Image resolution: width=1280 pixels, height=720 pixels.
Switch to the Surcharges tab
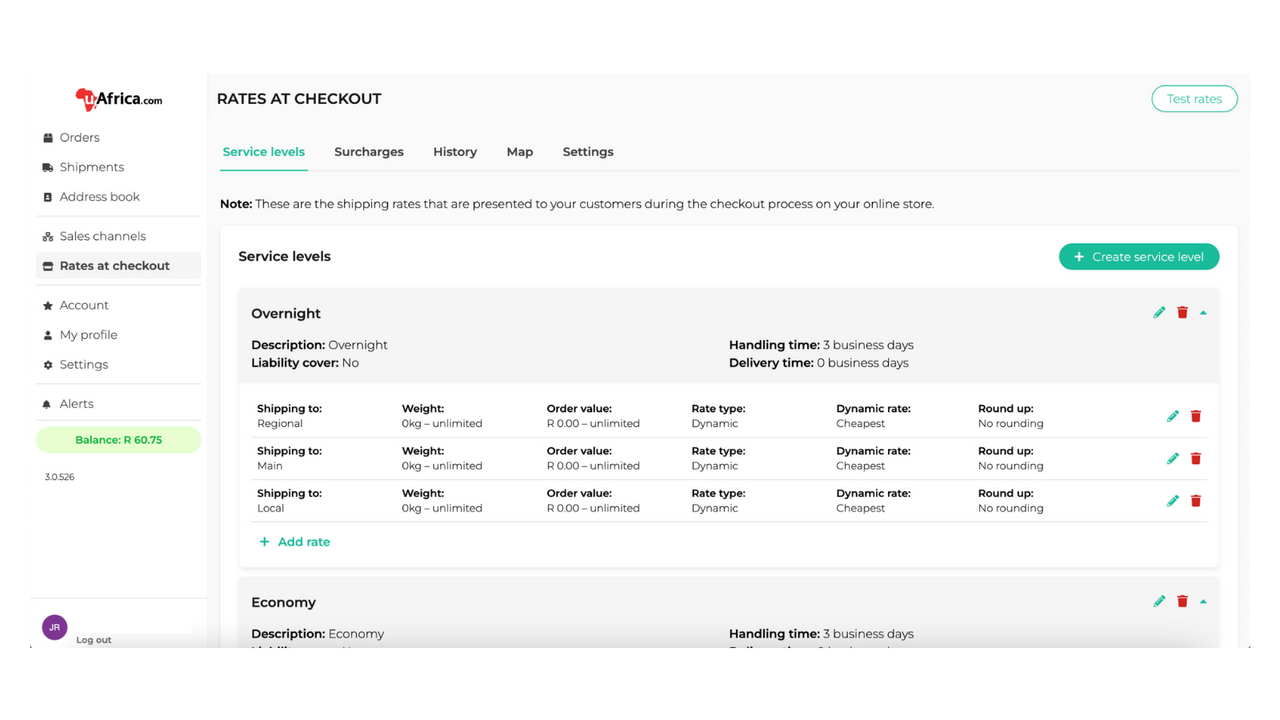click(369, 152)
